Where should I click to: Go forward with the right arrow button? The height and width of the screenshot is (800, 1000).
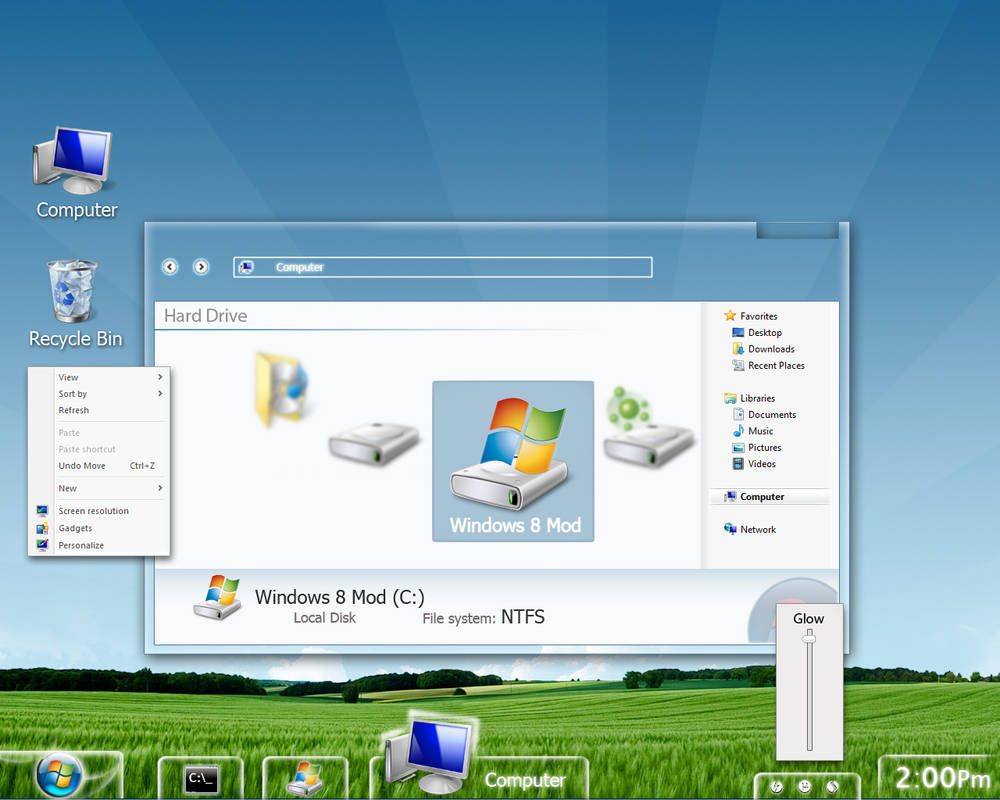click(x=201, y=267)
